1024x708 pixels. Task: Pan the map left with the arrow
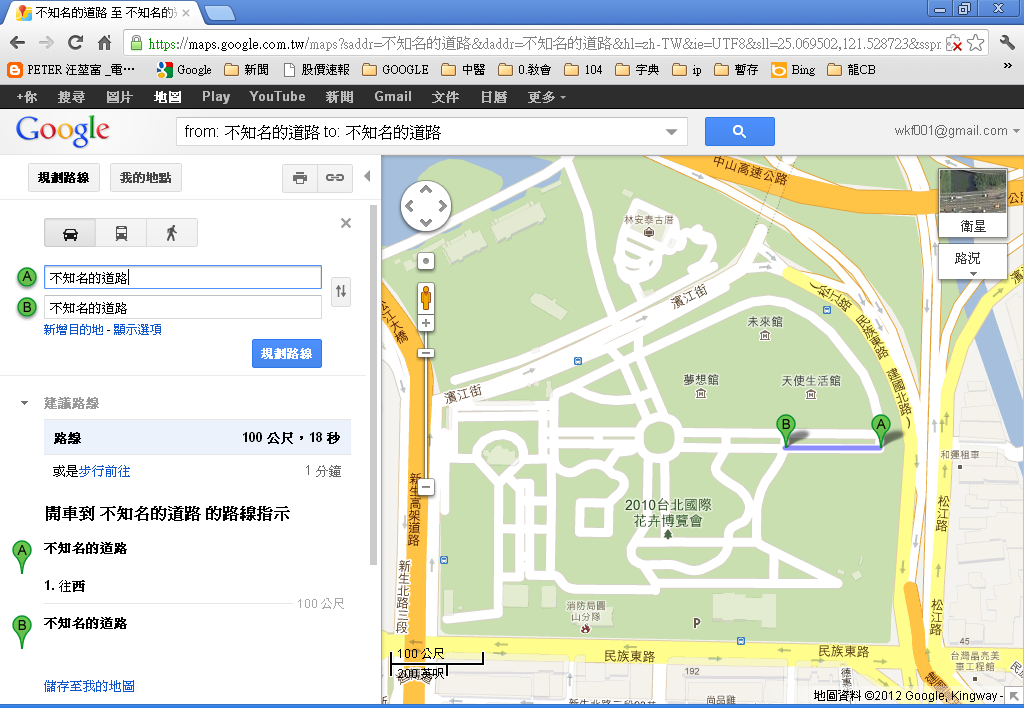pyautogui.click(x=409, y=206)
